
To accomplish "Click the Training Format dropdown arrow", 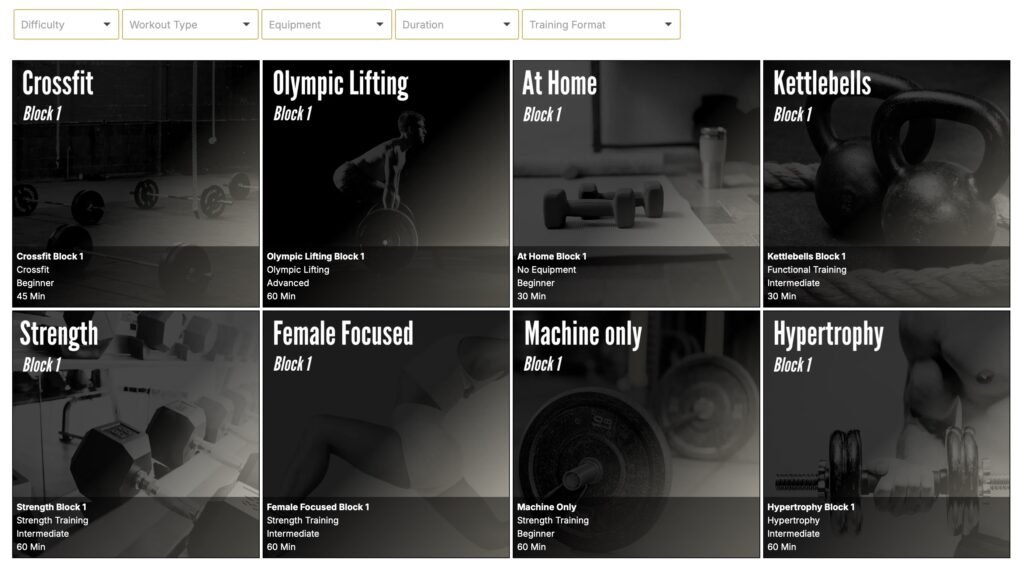I will (668, 25).
